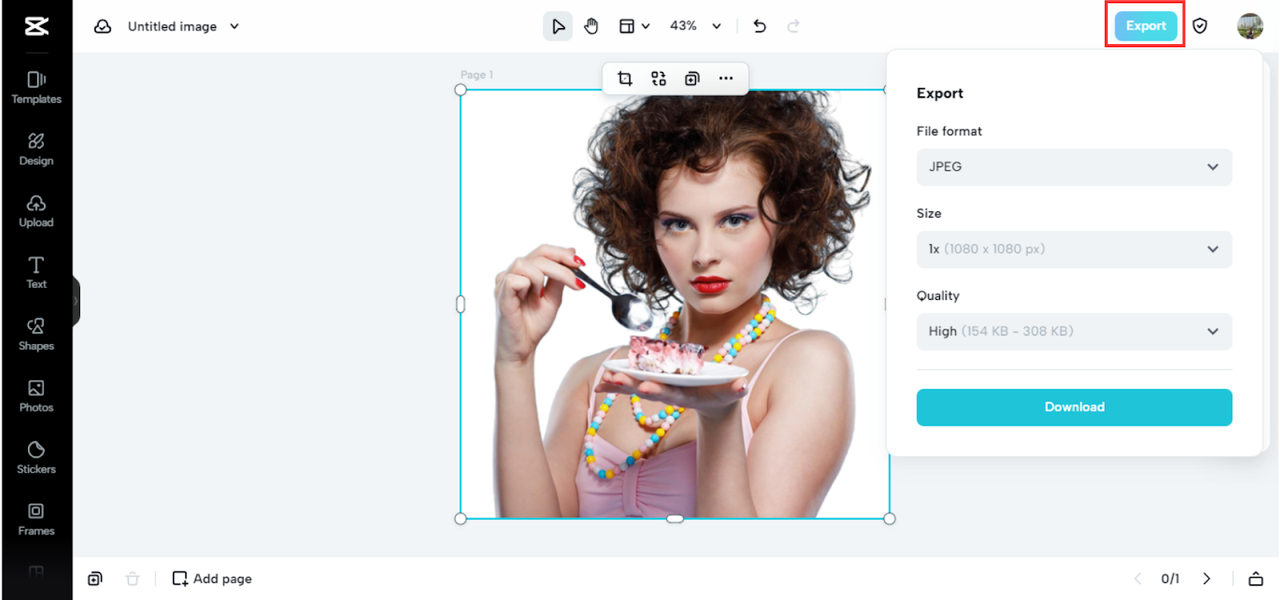Click the replace image icon in floating toolbar

pyautogui.click(x=658, y=78)
